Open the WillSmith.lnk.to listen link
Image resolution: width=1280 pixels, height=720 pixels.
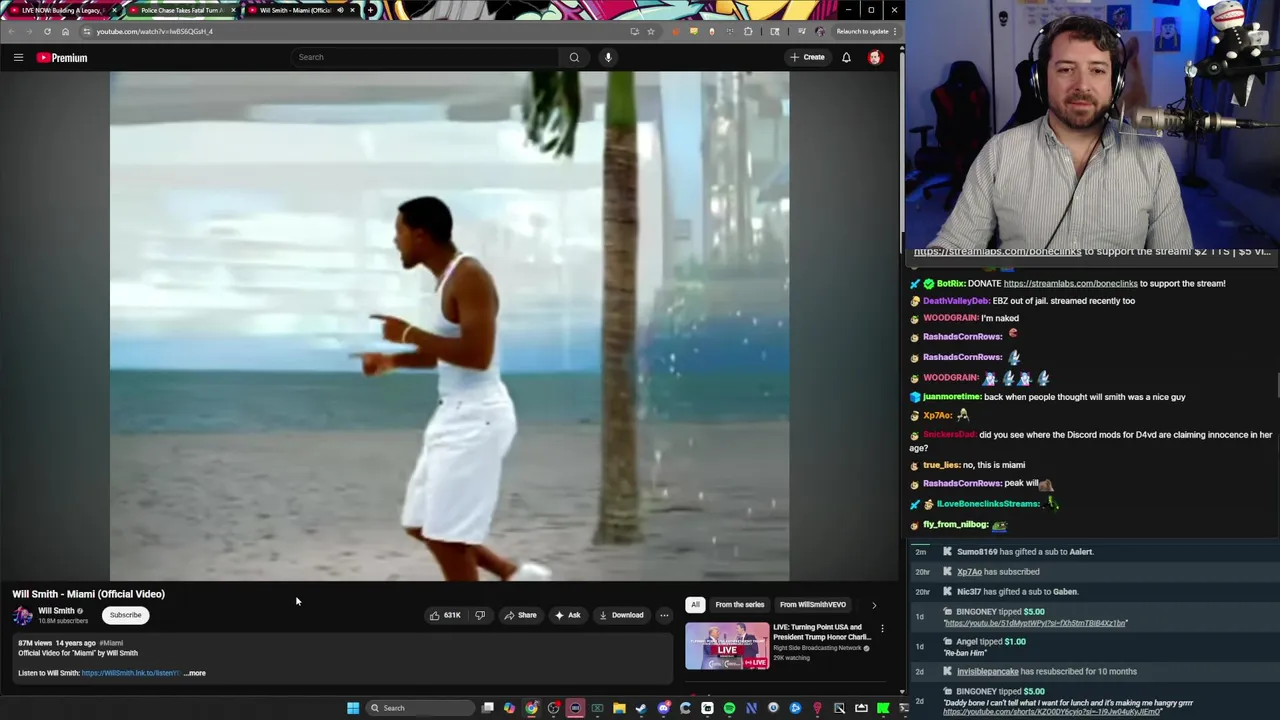click(x=130, y=673)
